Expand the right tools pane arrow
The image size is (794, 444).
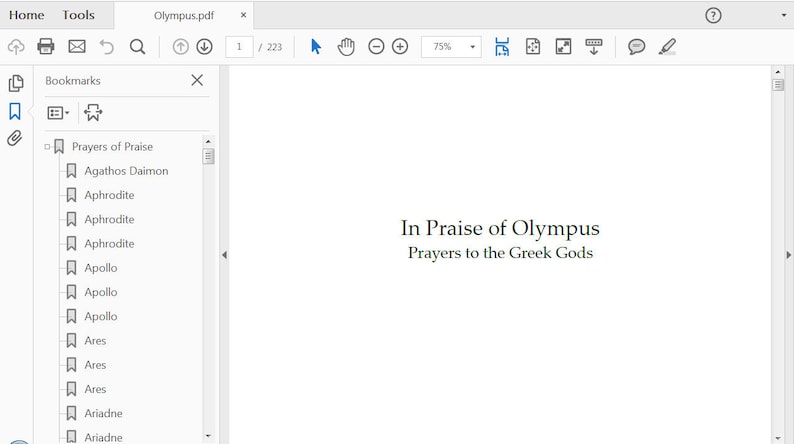click(x=788, y=255)
